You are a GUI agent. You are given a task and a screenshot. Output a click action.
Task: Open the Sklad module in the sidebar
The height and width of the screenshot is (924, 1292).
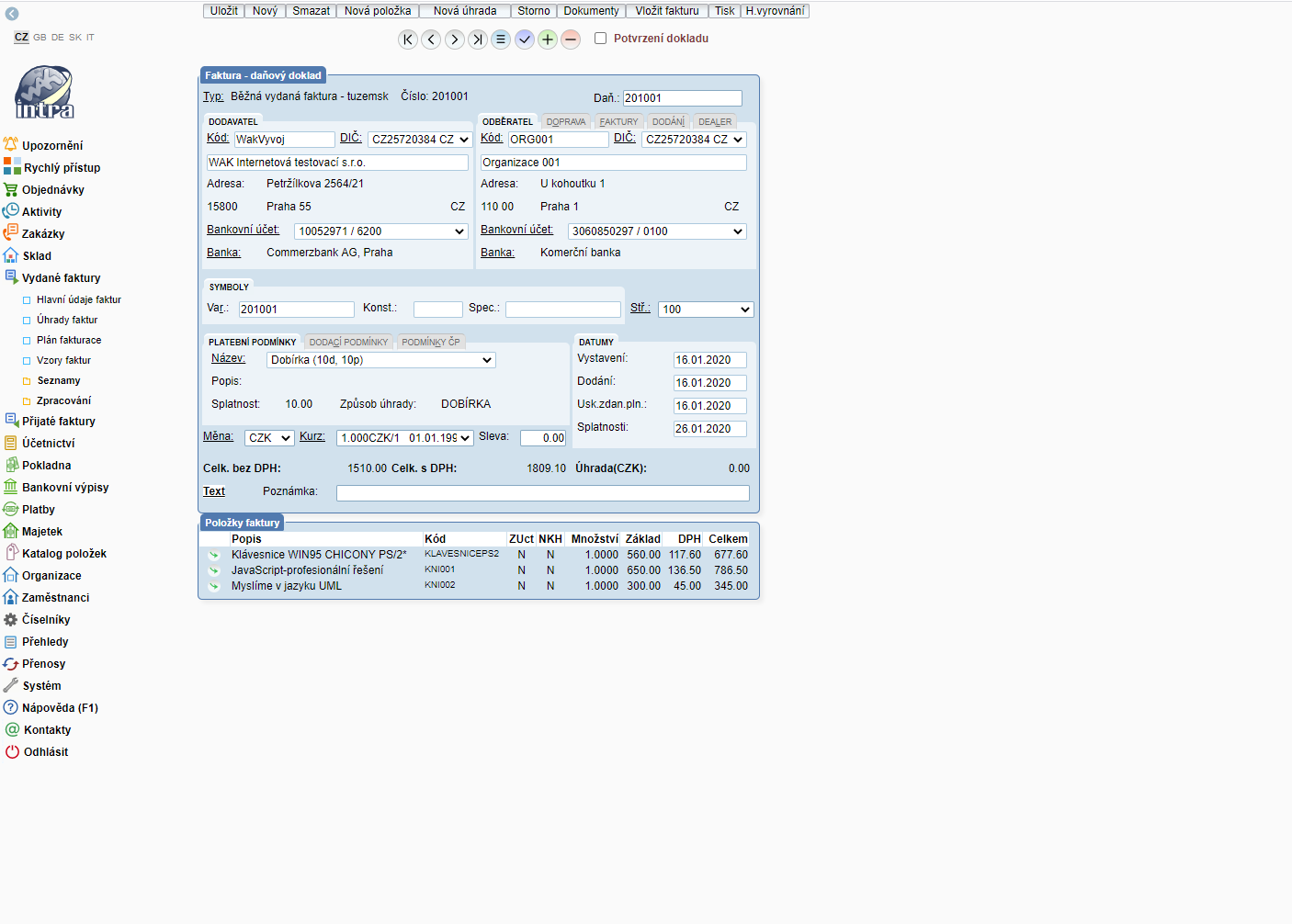37,256
